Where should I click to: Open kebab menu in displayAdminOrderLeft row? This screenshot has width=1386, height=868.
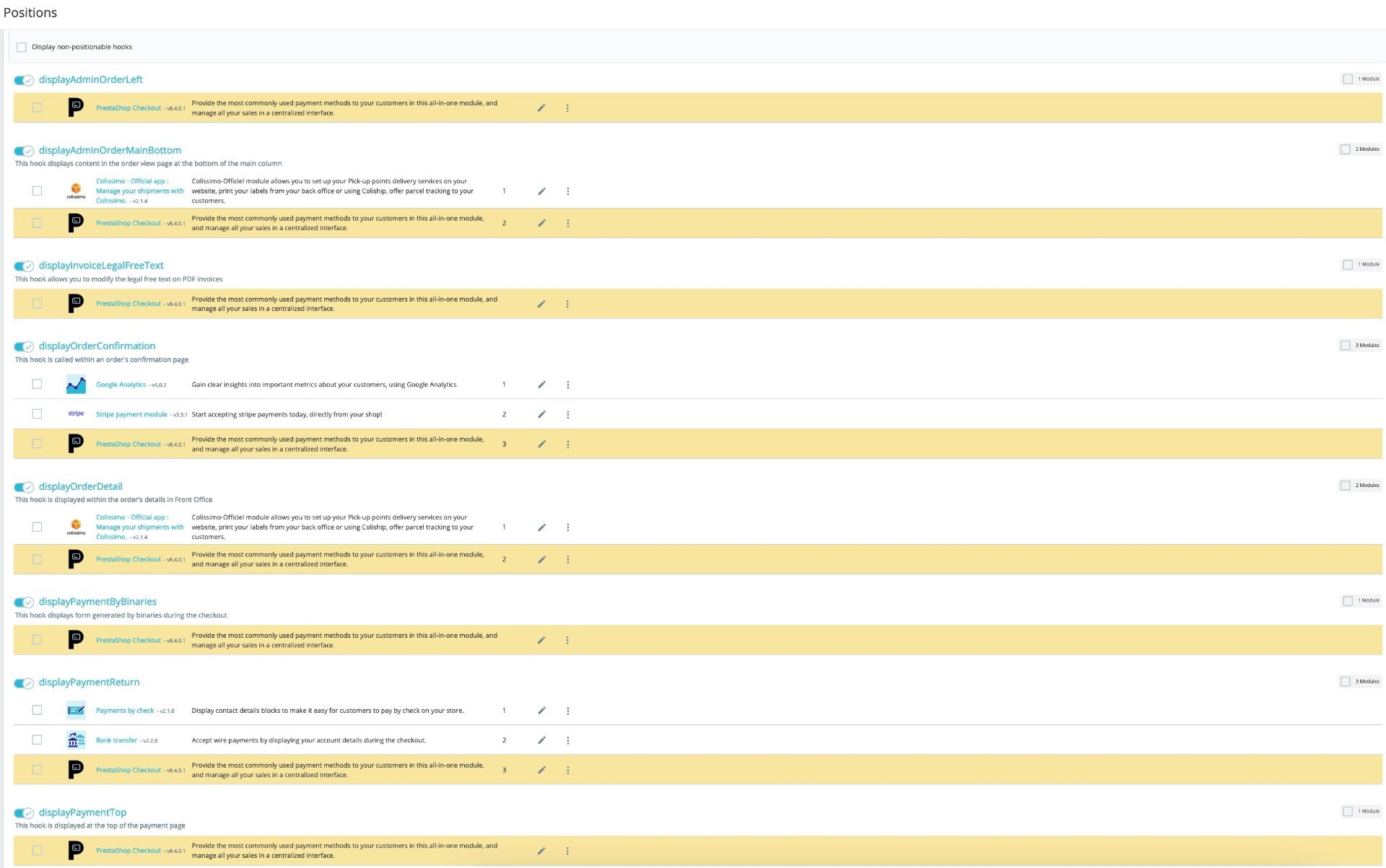567,108
